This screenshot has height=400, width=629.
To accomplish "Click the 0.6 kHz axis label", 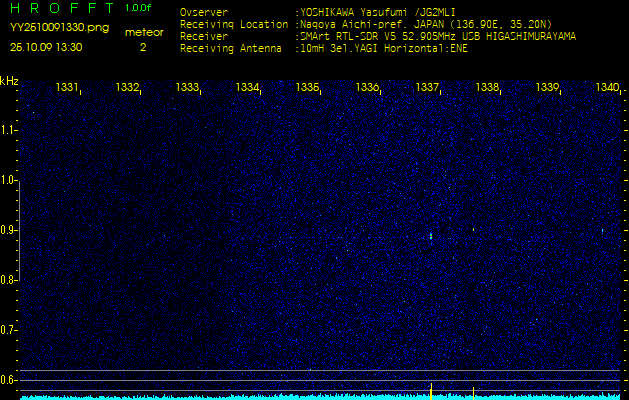I will 9,380.
